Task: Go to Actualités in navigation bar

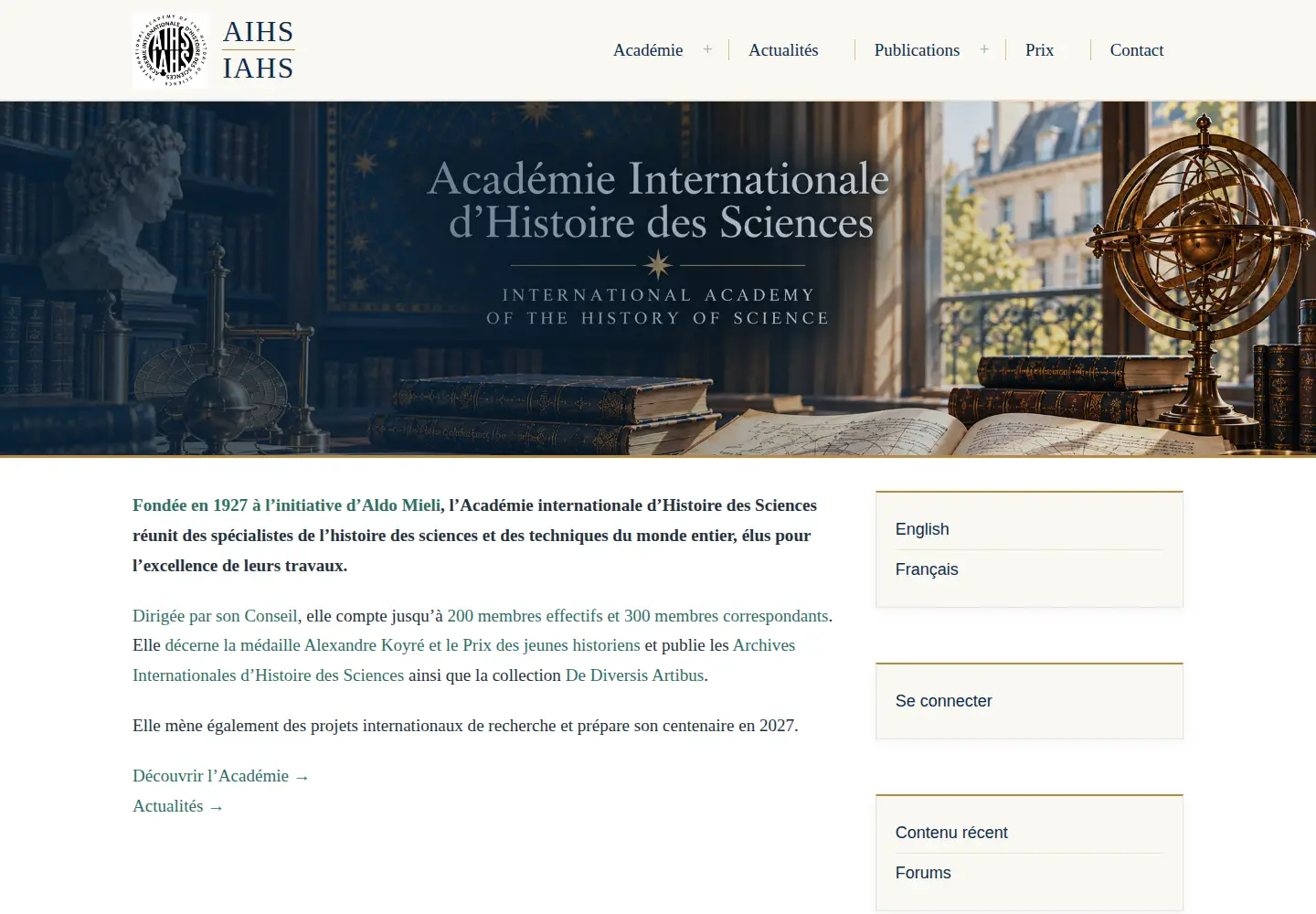Action: (783, 50)
